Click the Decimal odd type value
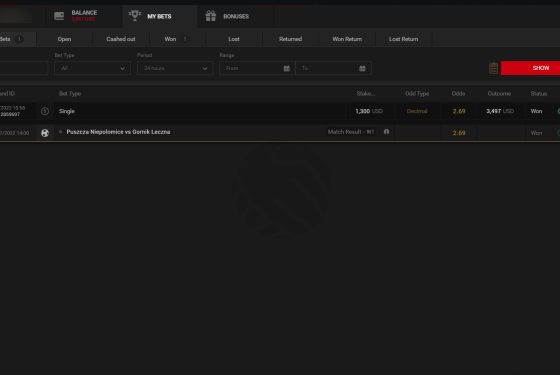Image resolution: width=560 pixels, height=375 pixels. 417,111
